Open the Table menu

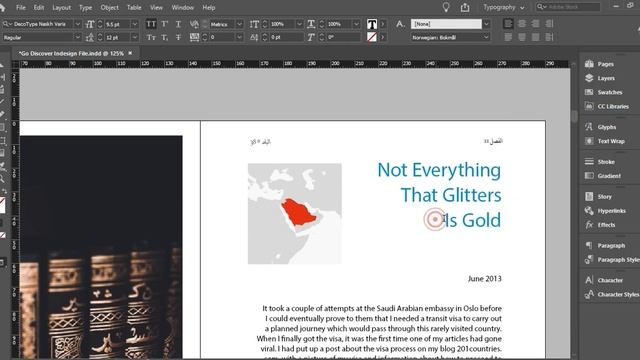[x=134, y=7]
